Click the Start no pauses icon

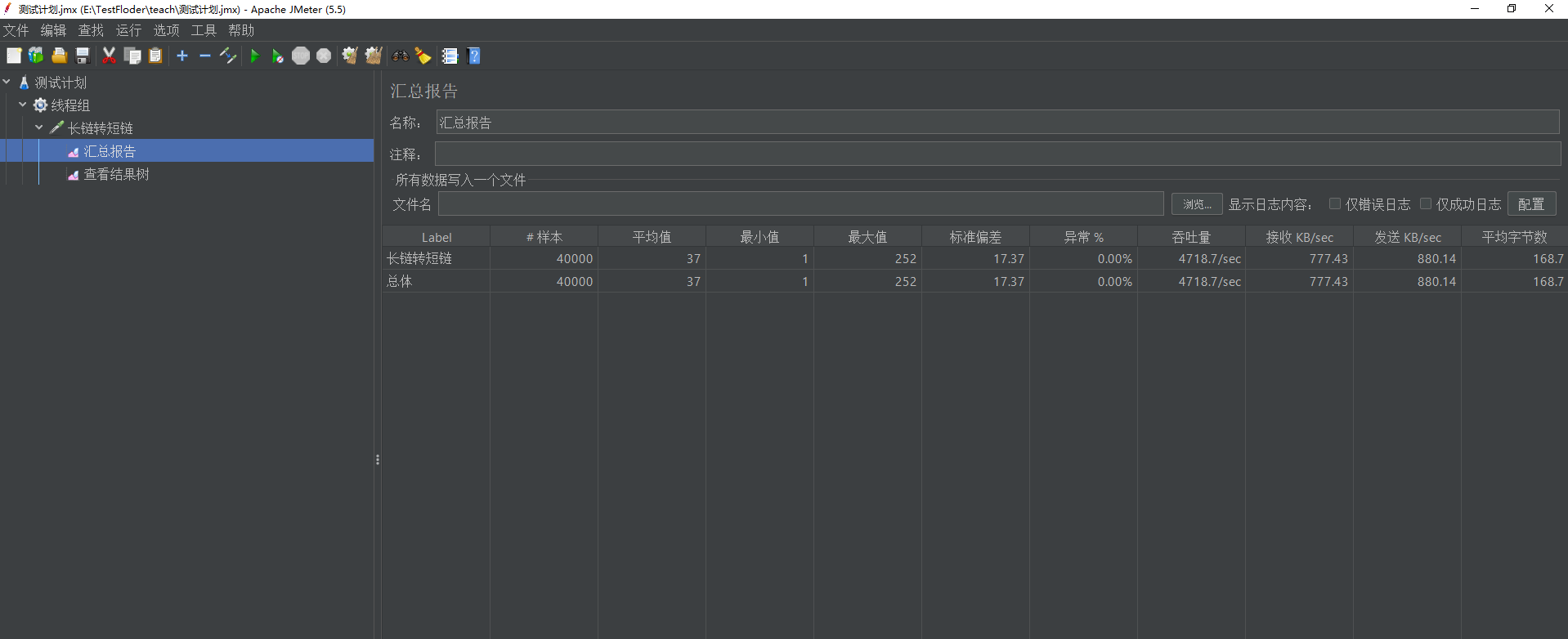point(278,56)
